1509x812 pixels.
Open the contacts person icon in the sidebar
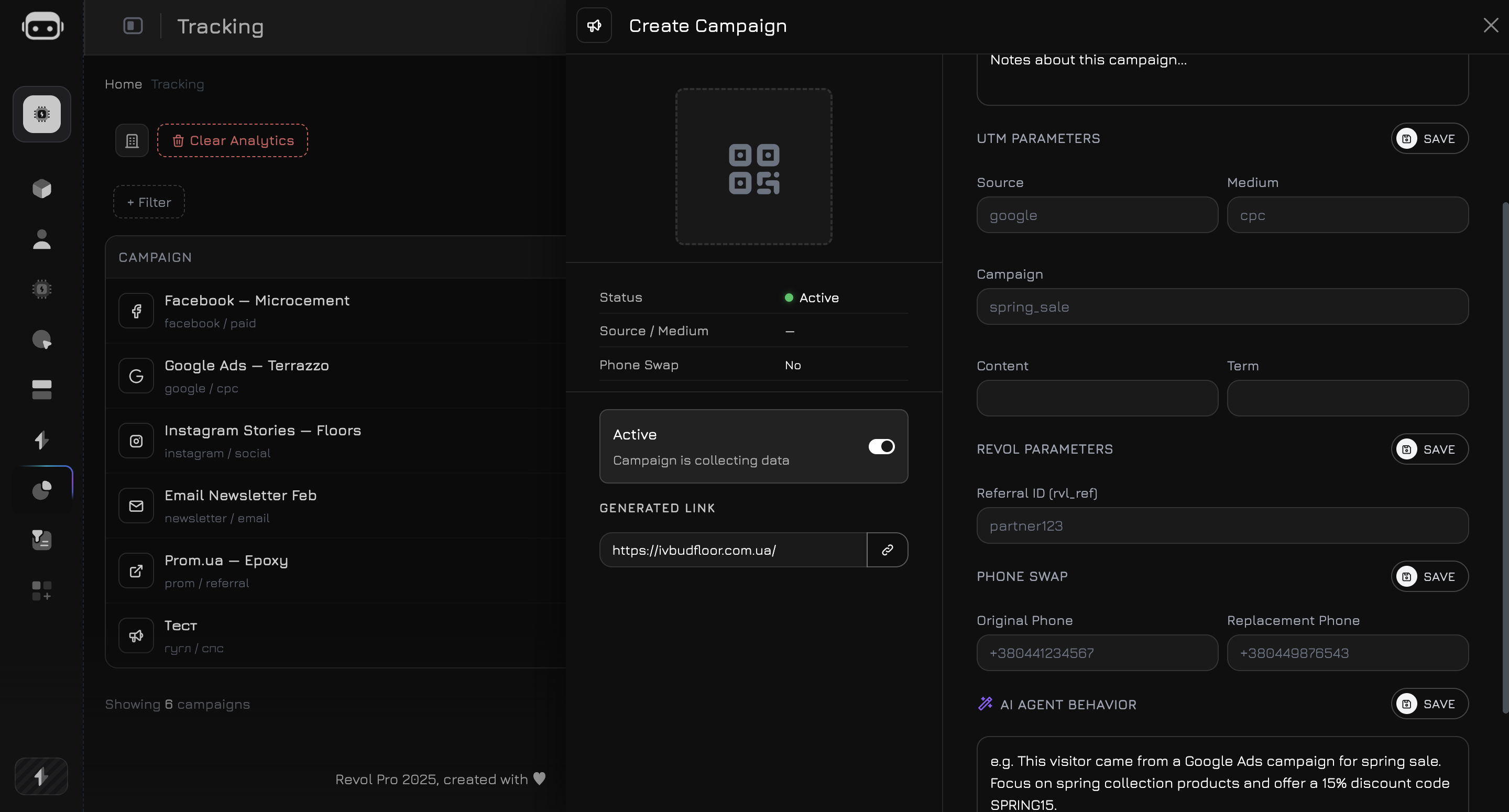click(x=41, y=239)
